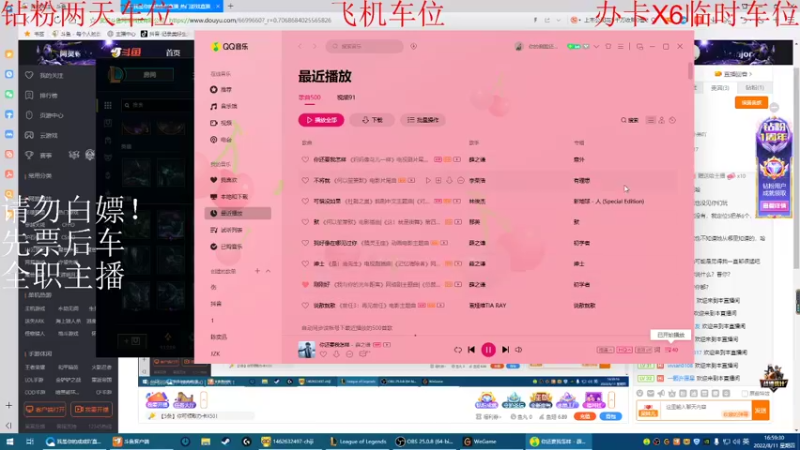This screenshot has width=800, height=450.
Task: Skip to previous track
Action: click(471, 349)
